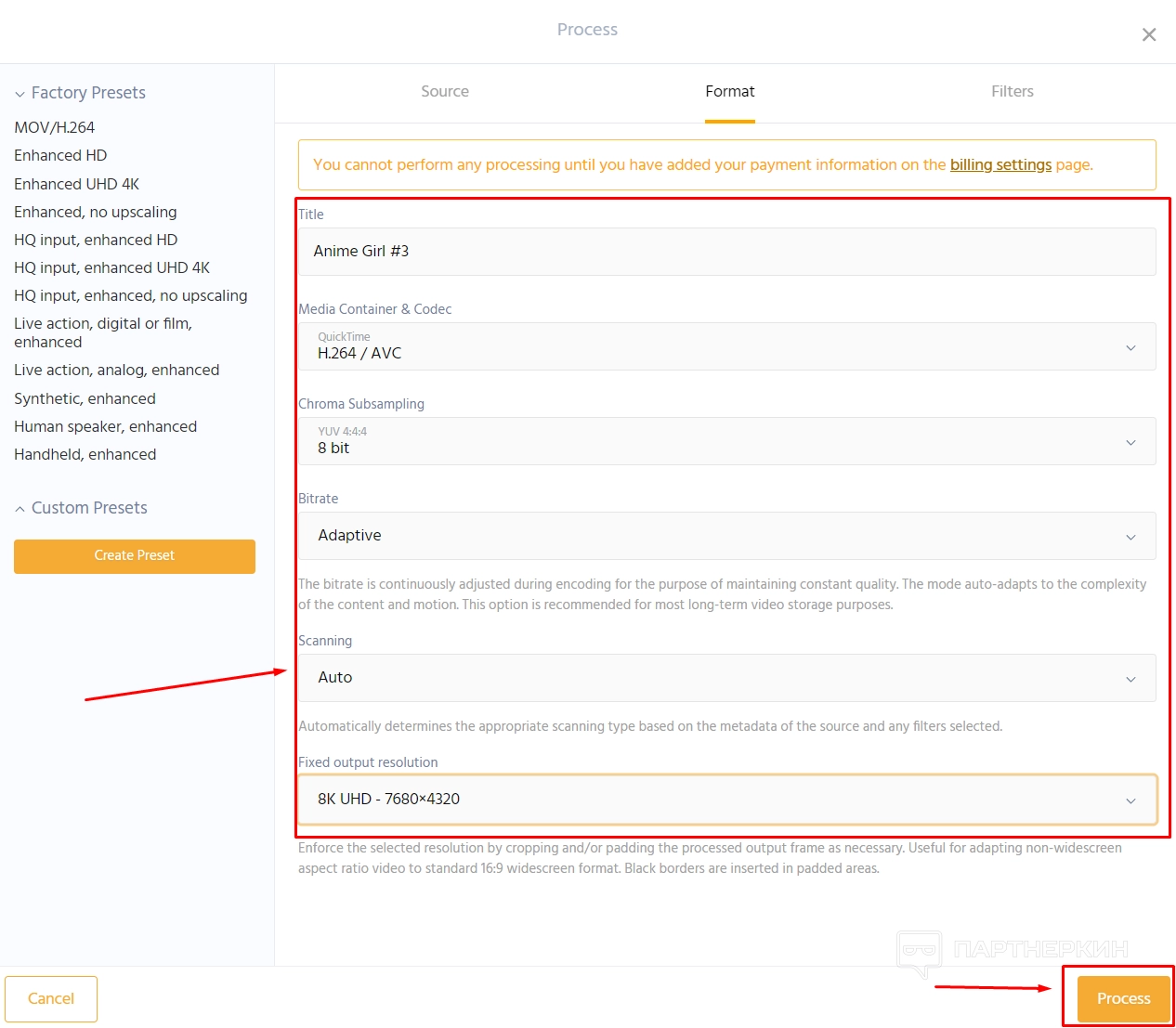Image resolution: width=1176 pixels, height=1028 pixels.
Task: Choose the Human speaker, enhanced preset
Action: click(x=106, y=426)
